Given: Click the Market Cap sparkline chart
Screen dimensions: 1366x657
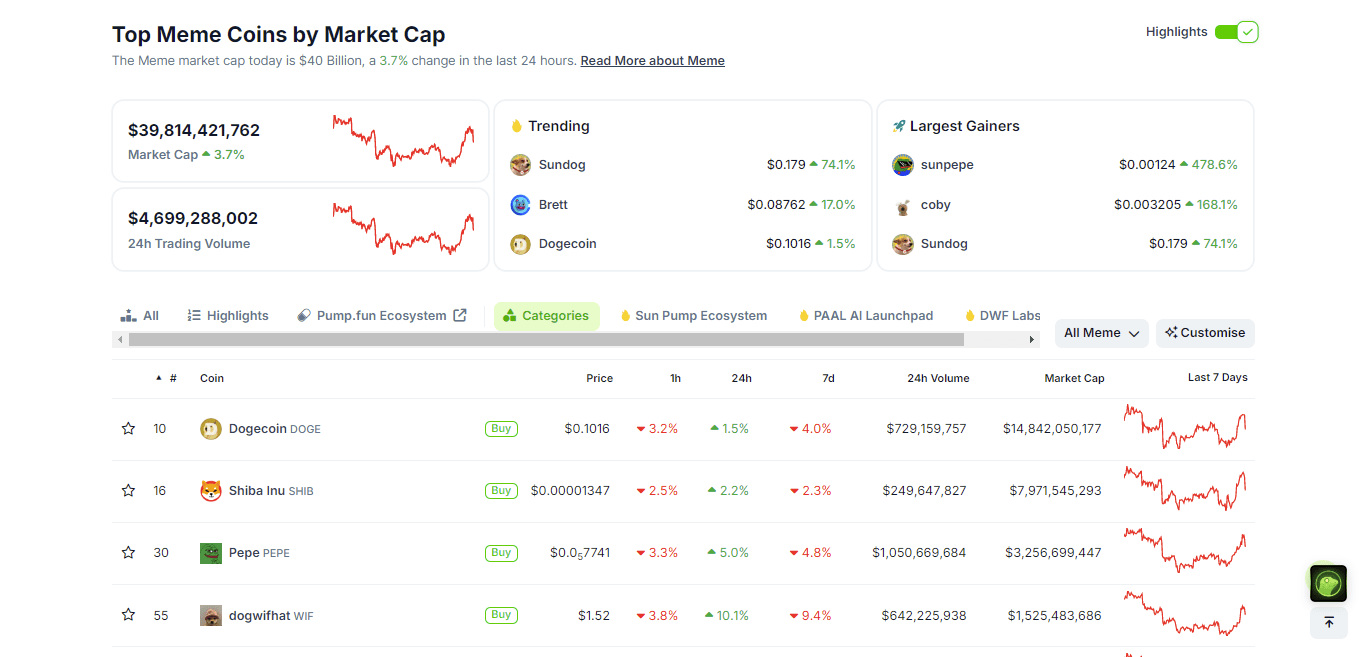Looking at the screenshot, I should tap(404, 141).
